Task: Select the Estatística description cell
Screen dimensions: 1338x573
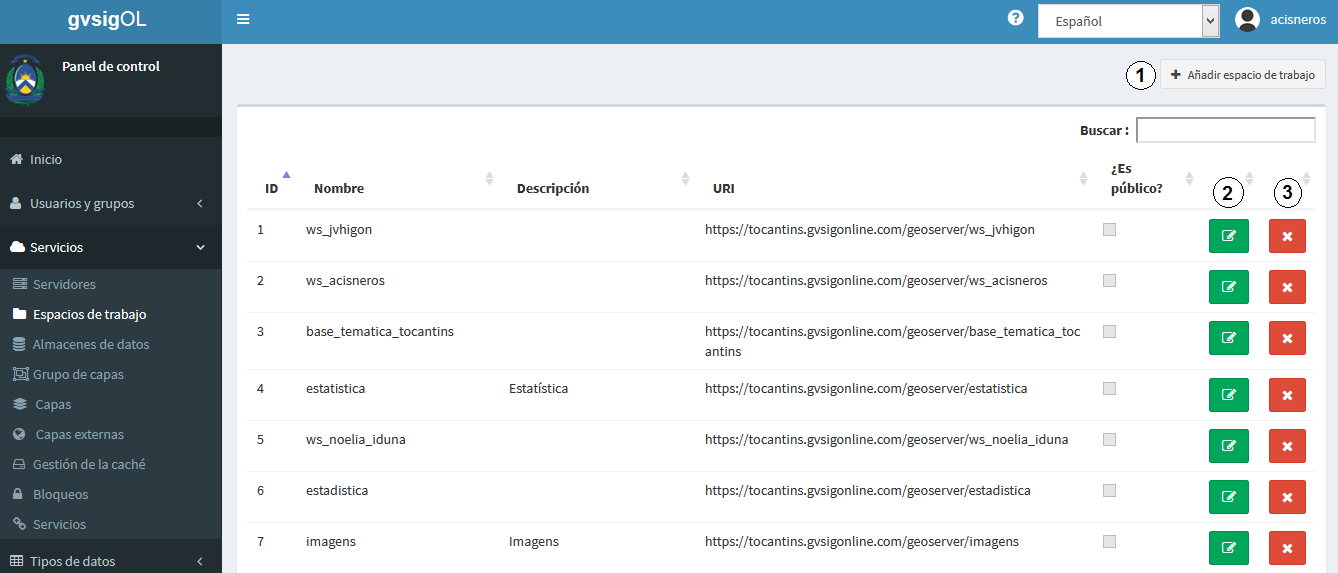Action: (538, 388)
